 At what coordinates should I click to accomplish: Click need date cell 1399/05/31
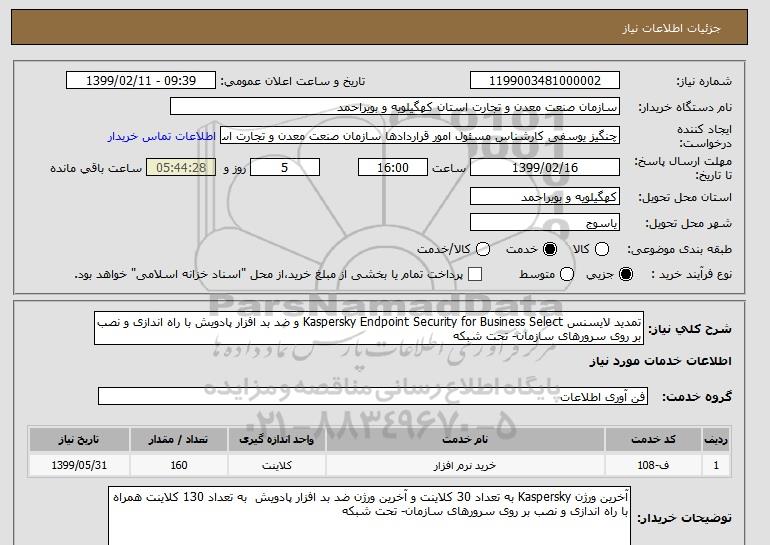pos(79,465)
